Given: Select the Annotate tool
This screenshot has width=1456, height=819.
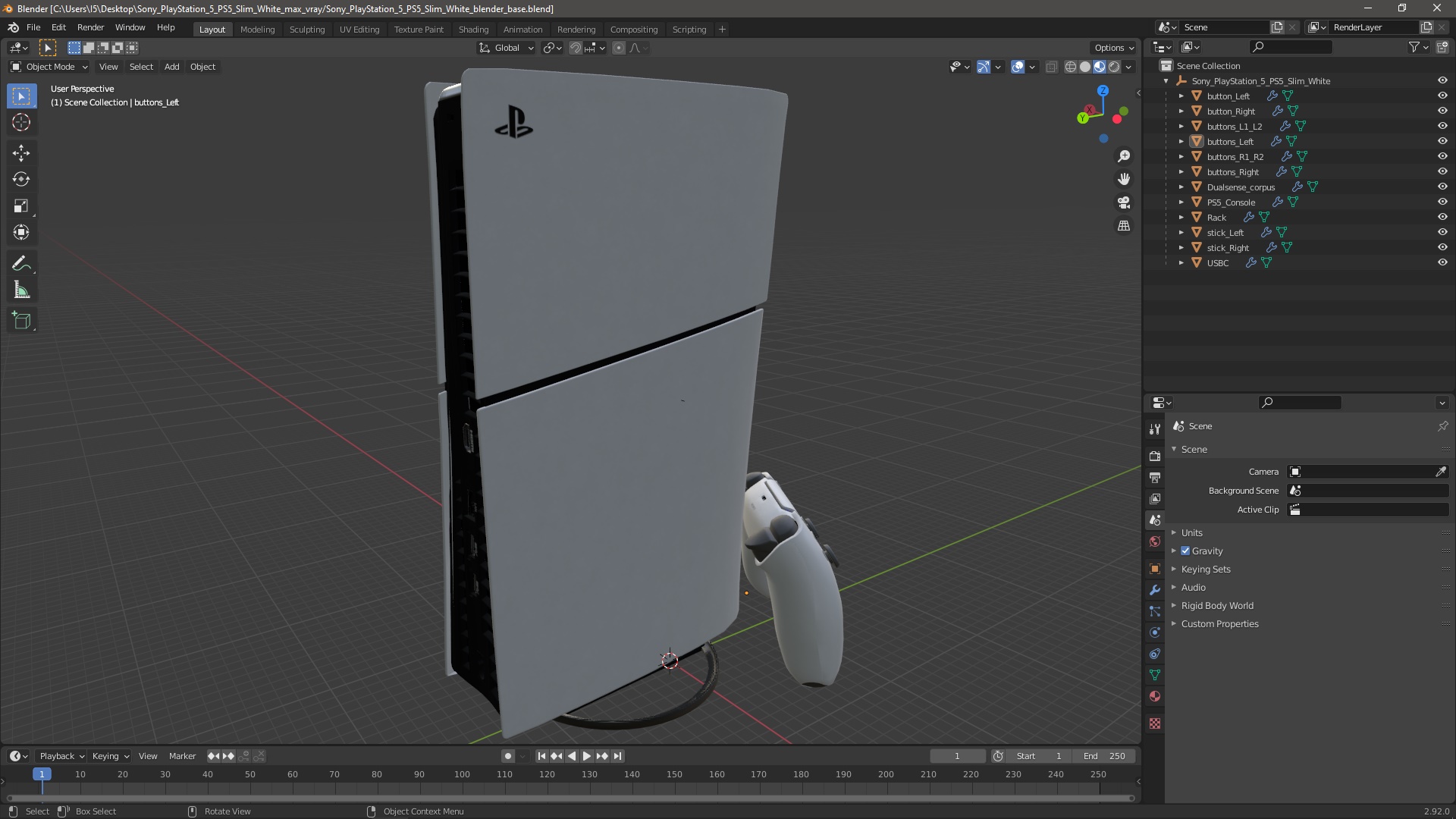Looking at the screenshot, I should click(x=21, y=264).
